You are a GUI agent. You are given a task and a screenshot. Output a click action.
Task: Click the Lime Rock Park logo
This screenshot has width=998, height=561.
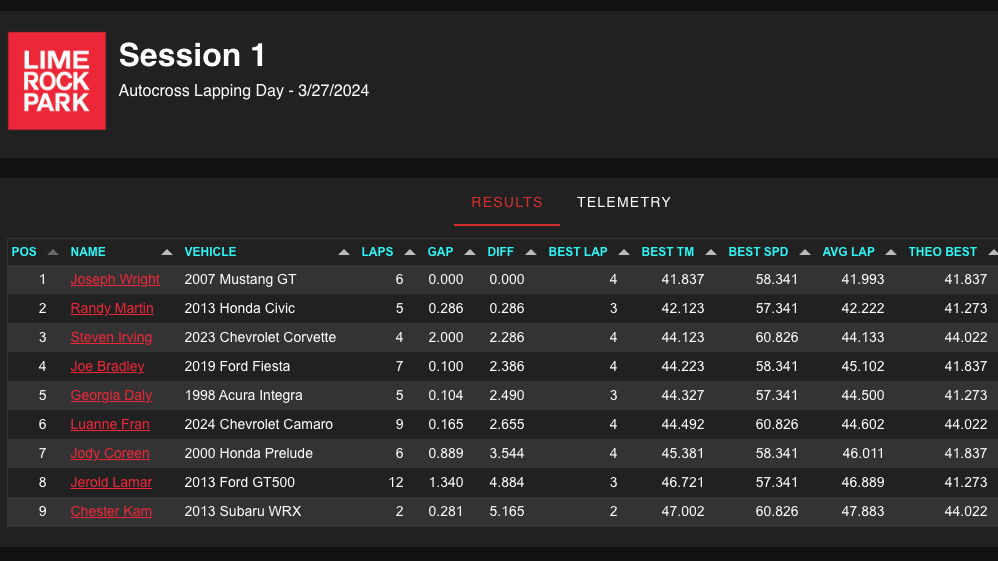57,81
